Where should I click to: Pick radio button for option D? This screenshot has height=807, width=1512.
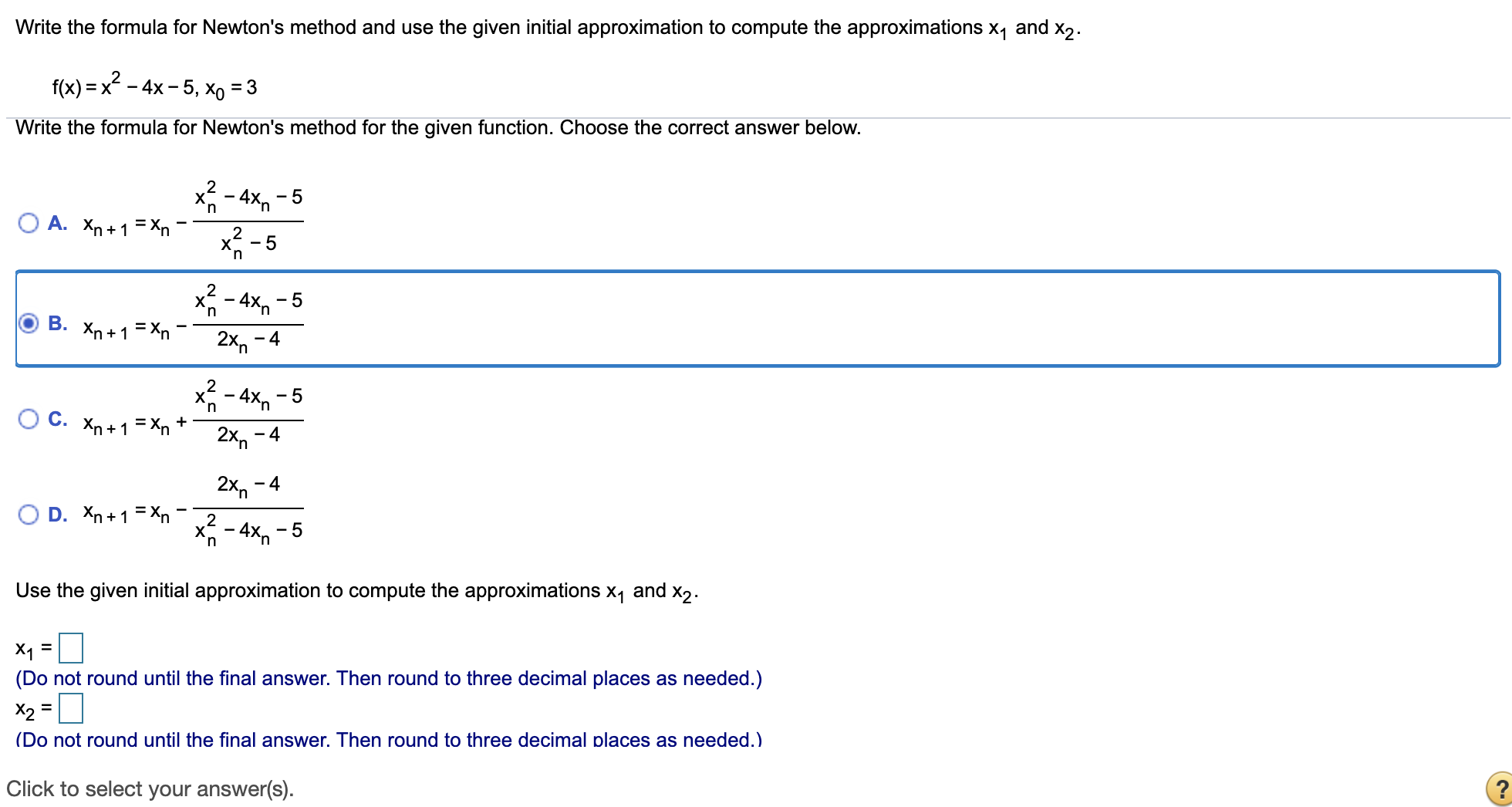point(29,515)
